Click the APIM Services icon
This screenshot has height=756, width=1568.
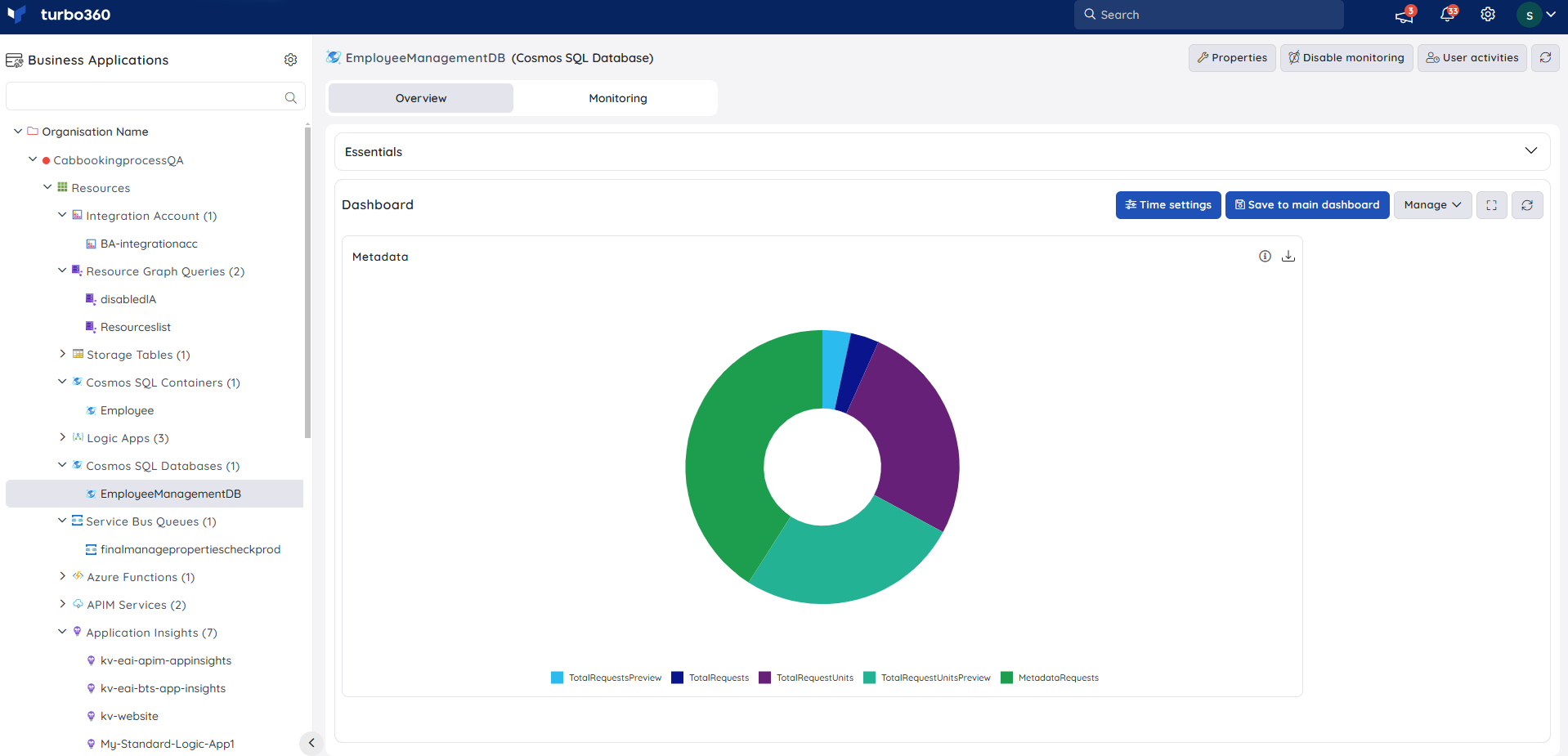point(78,604)
